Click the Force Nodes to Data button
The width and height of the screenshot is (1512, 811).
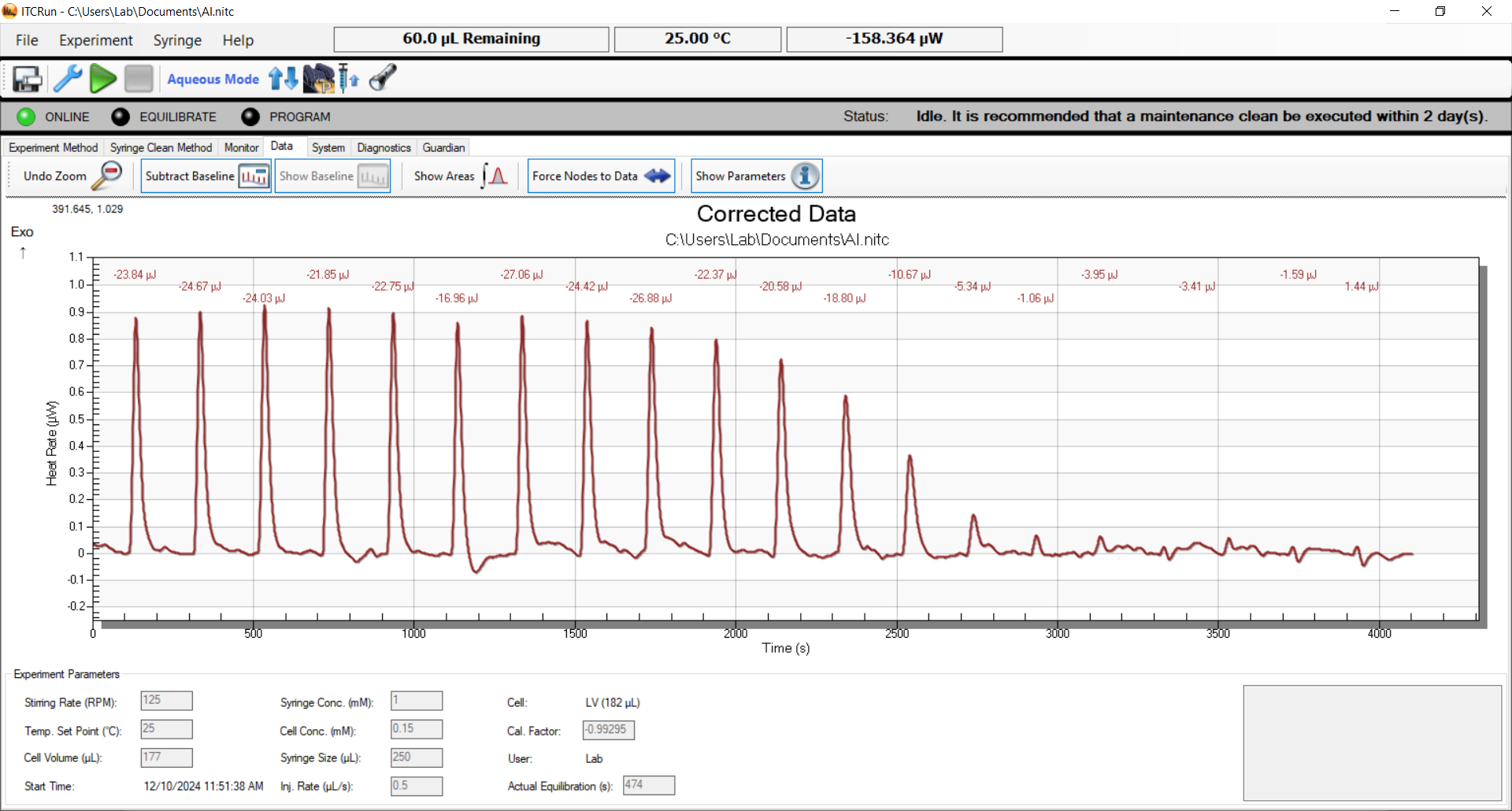pos(601,176)
